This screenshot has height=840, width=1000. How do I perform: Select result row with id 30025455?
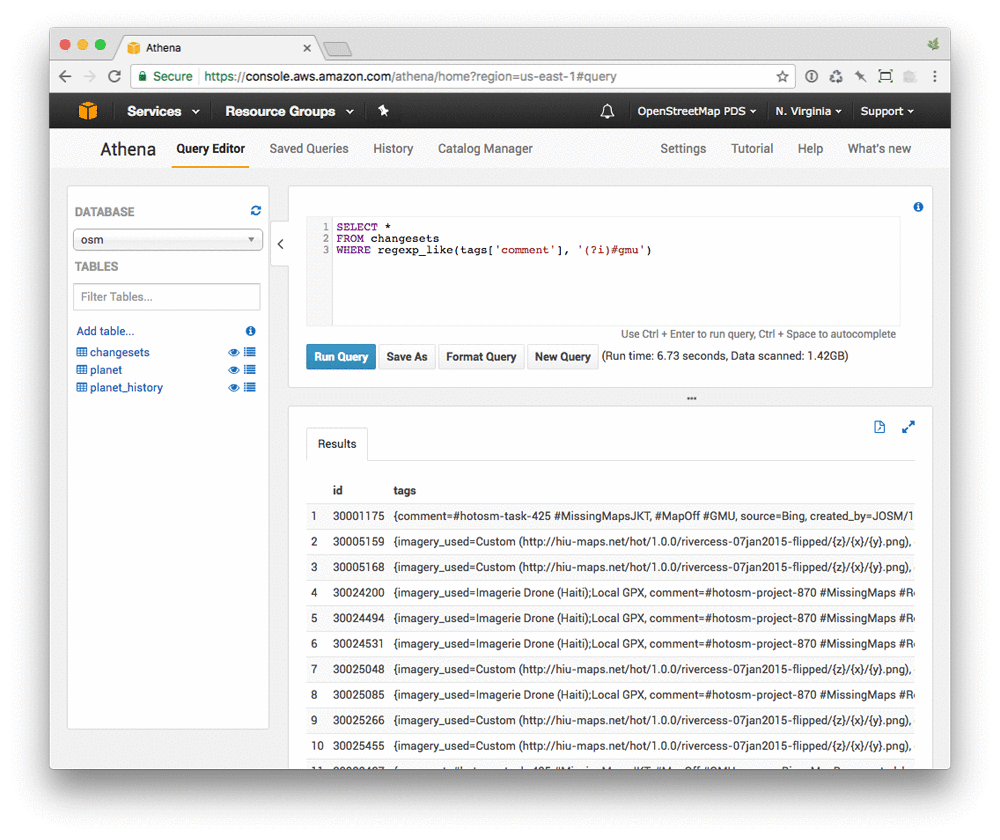coord(610,746)
